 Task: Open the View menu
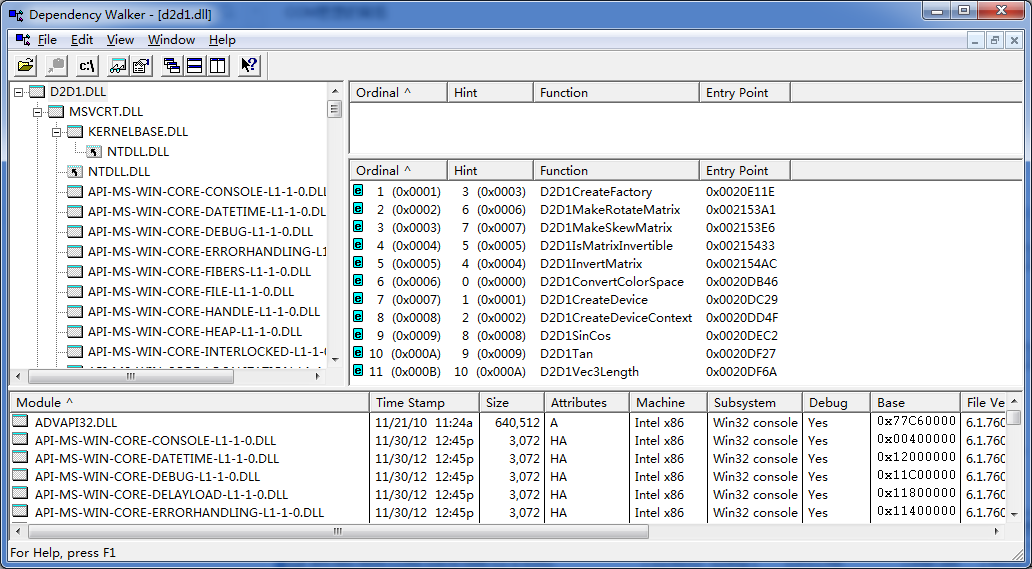tap(120, 40)
